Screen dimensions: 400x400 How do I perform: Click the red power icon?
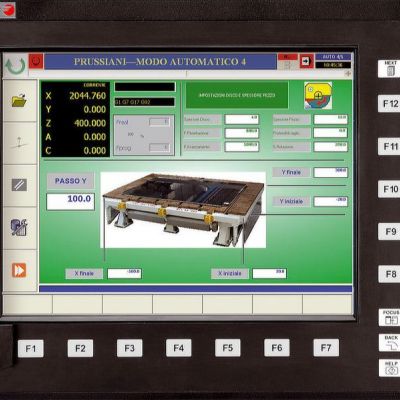pyautogui.click(x=36, y=61)
